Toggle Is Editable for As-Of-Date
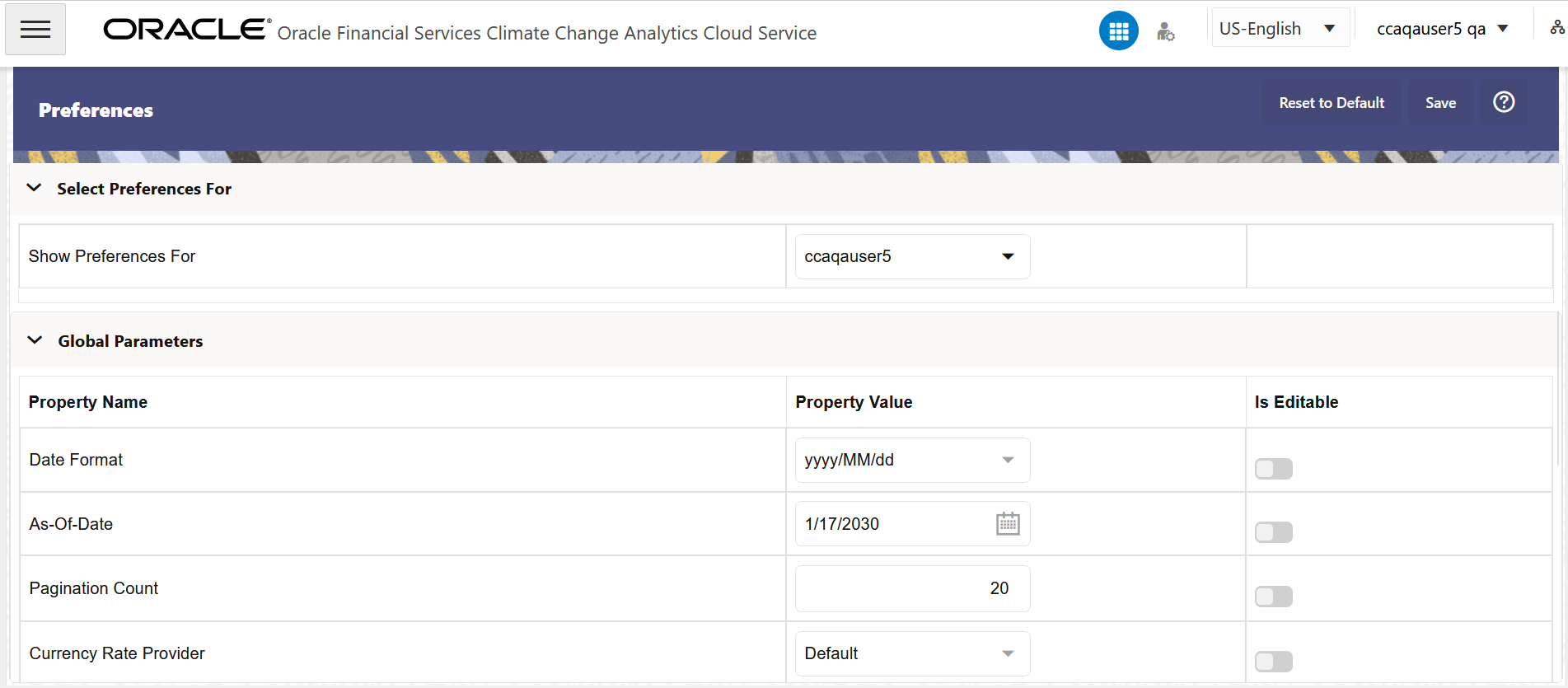1568x688 pixels. pyautogui.click(x=1273, y=532)
